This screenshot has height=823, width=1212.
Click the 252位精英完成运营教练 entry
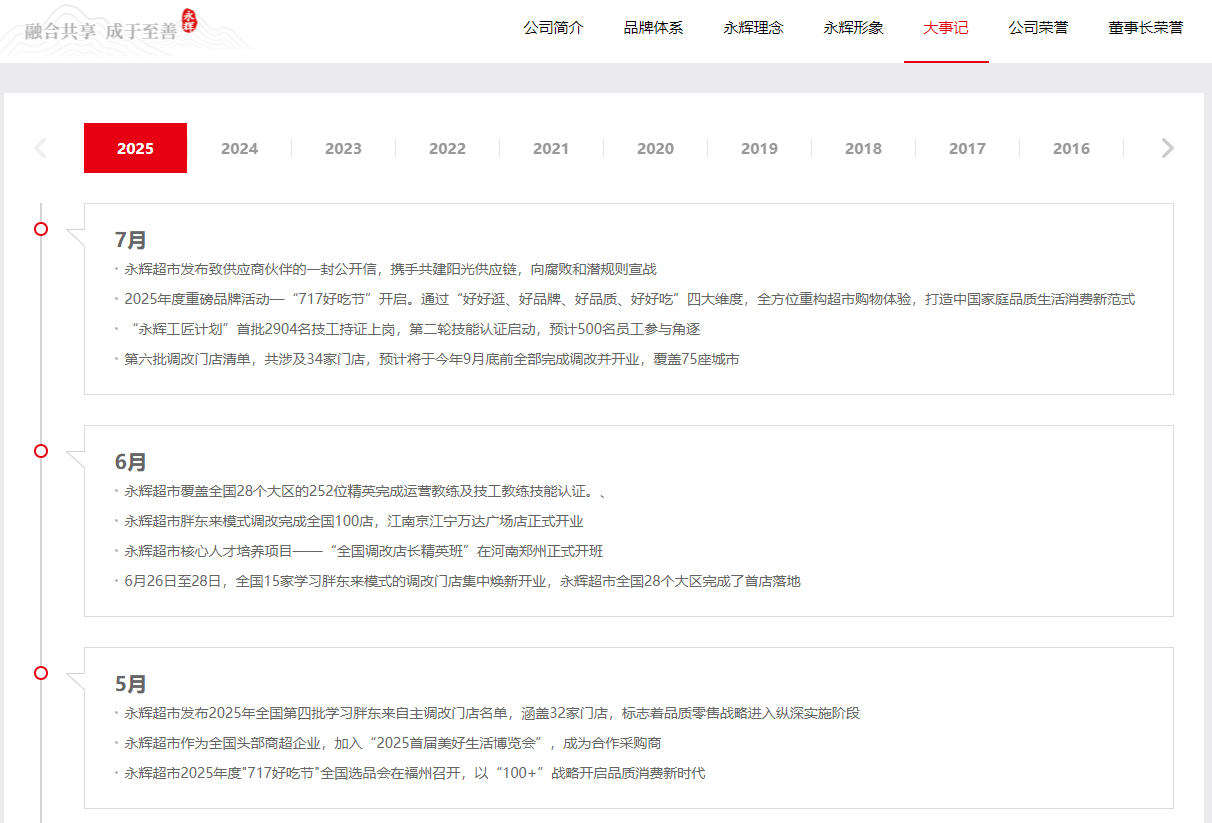point(366,491)
